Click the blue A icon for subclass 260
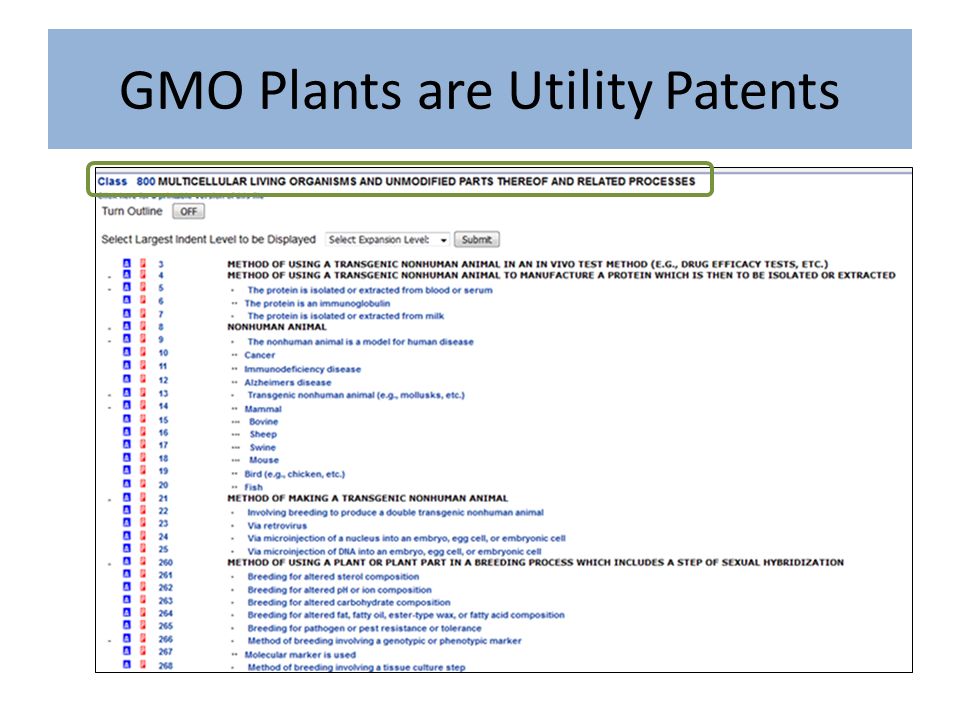The height and width of the screenshot is (720, 960). (x=127, y=561)
